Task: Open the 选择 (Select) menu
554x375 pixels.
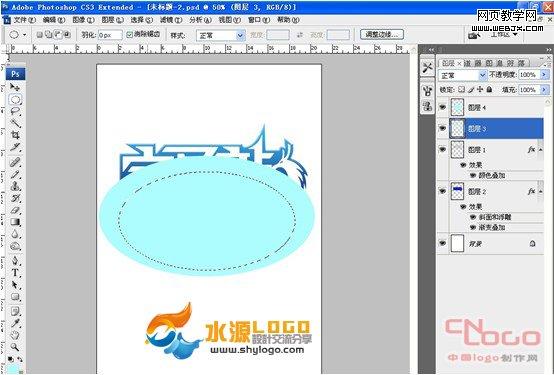Action: click(x=141, y=20)
